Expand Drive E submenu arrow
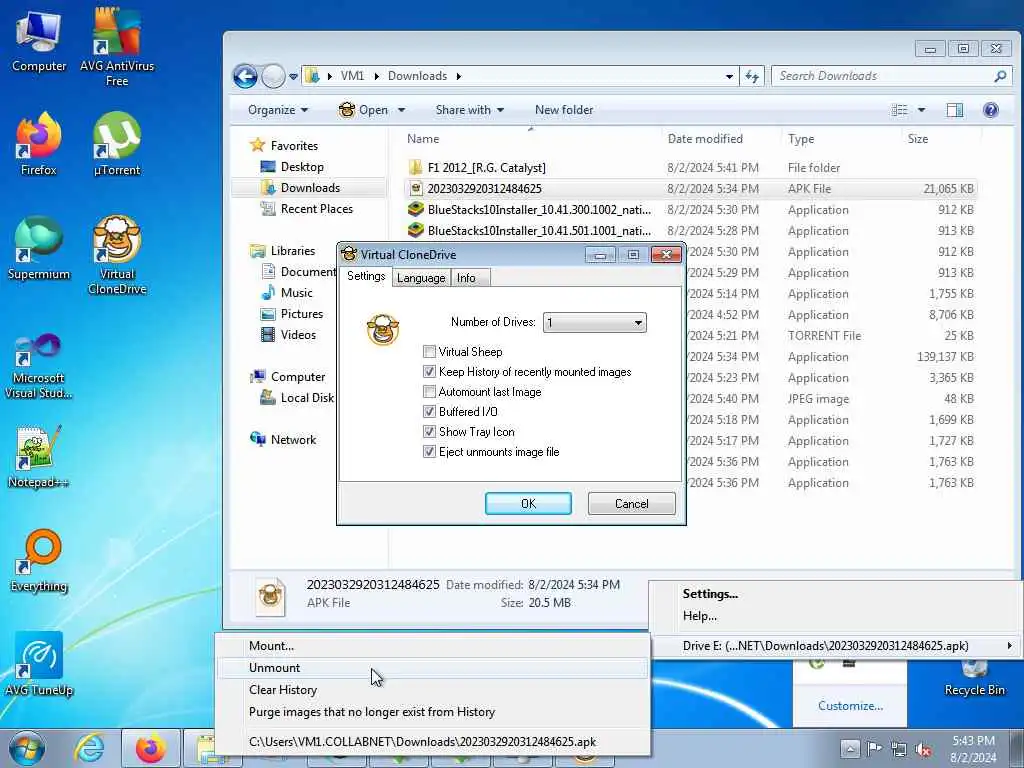The height and width of the screenshot is (768, 1024). tap(1010, 646)
